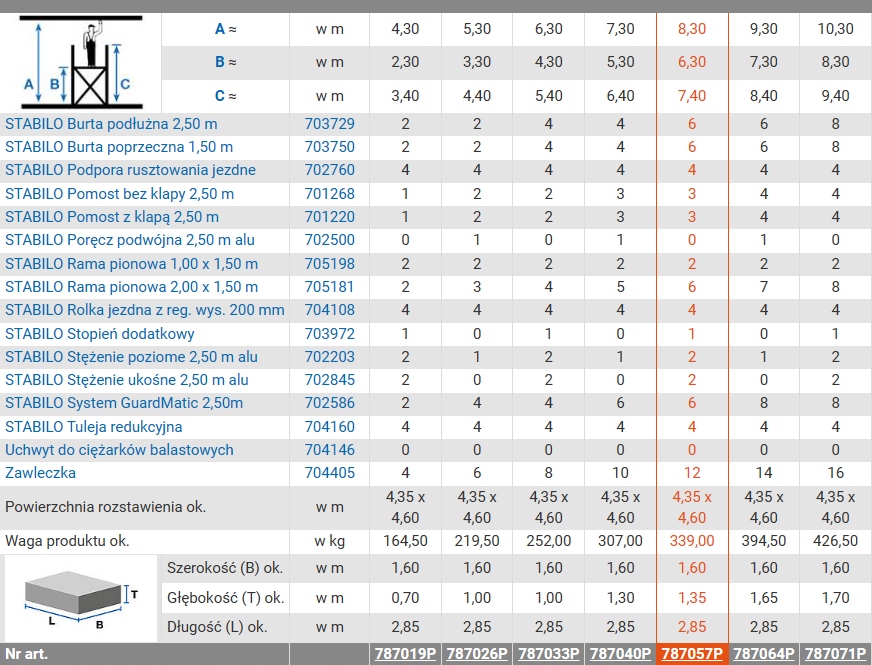Open the STABILO Stężenie ukośne 2,50 m alu link
The height and width of the screenshot is (665, 872).
[127, 380]
